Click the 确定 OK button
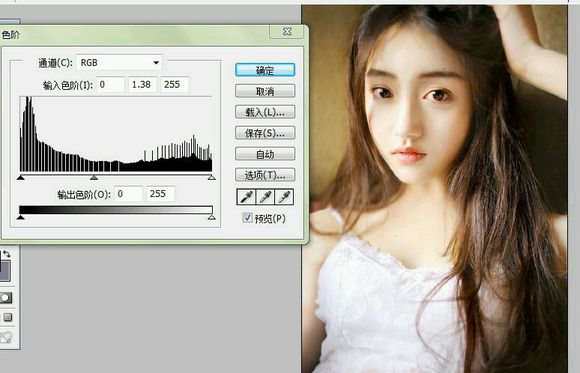The image size is (580, 373). [265, 70]
